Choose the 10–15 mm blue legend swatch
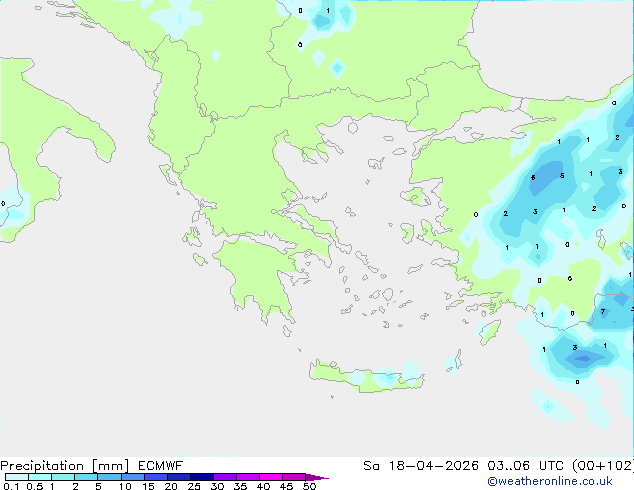The image size is (634, 490). (x=133, y=477)
